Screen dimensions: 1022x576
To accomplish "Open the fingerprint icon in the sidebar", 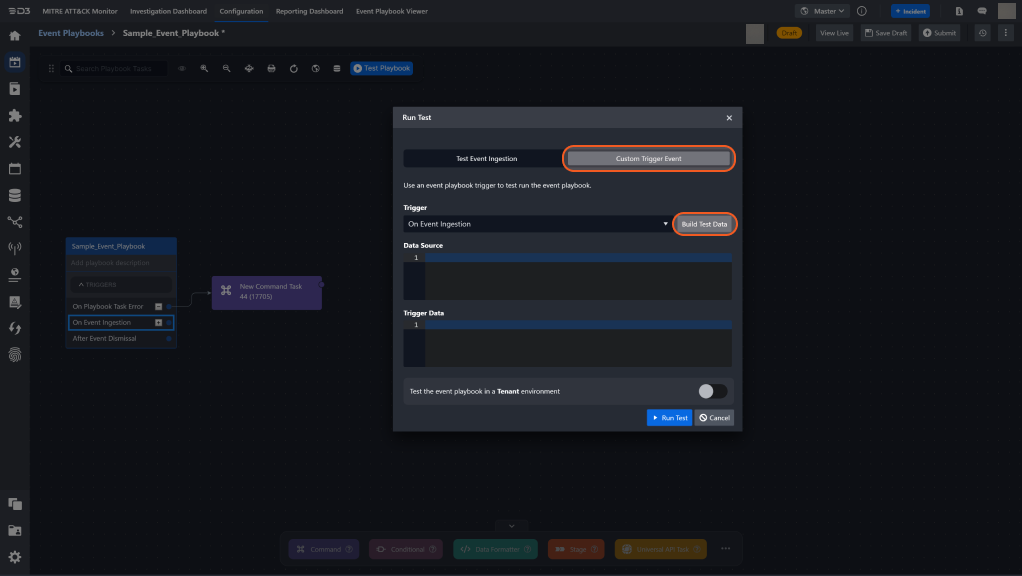I will click(15, 354).
